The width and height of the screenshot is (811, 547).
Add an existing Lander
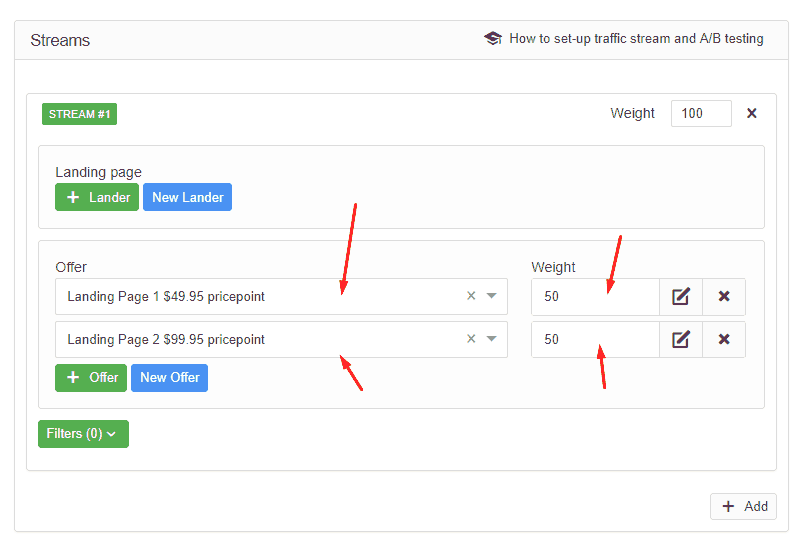pos(97,197)
